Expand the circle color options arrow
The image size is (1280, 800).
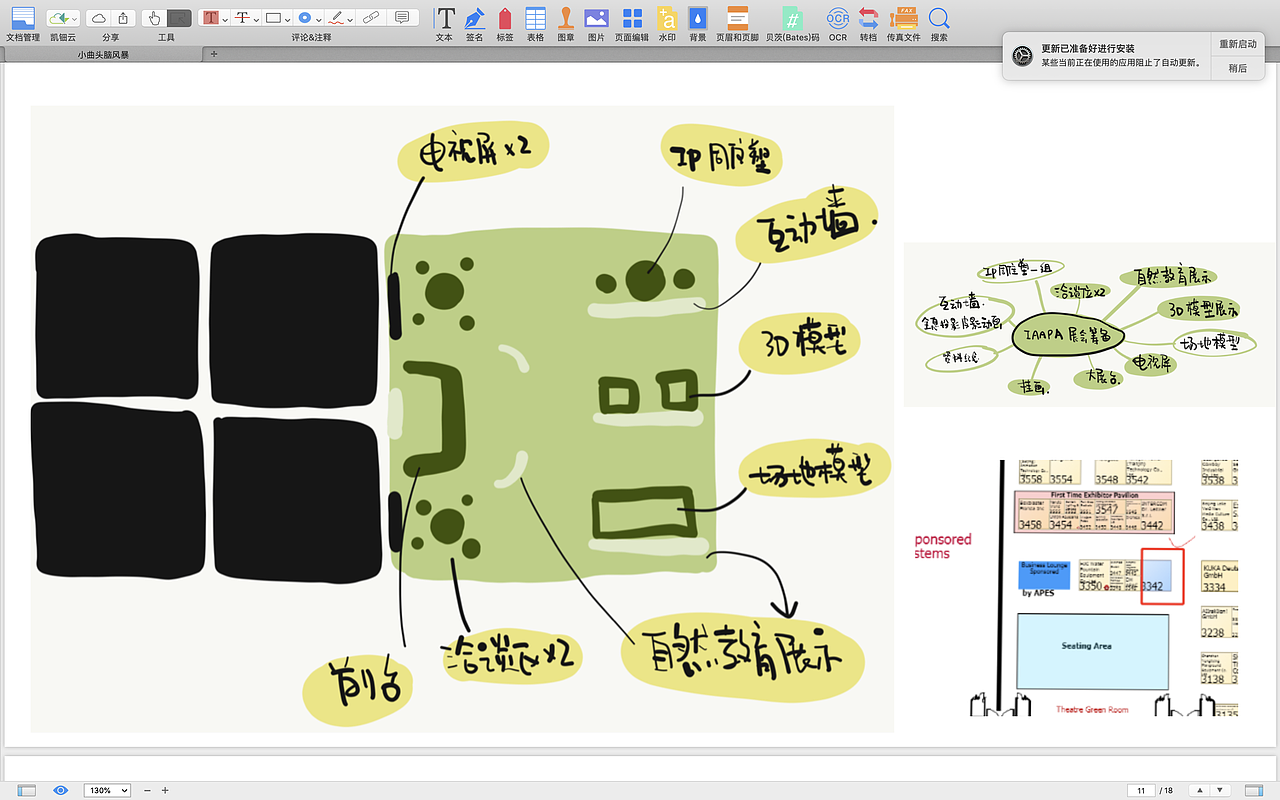tap(319, 19)
